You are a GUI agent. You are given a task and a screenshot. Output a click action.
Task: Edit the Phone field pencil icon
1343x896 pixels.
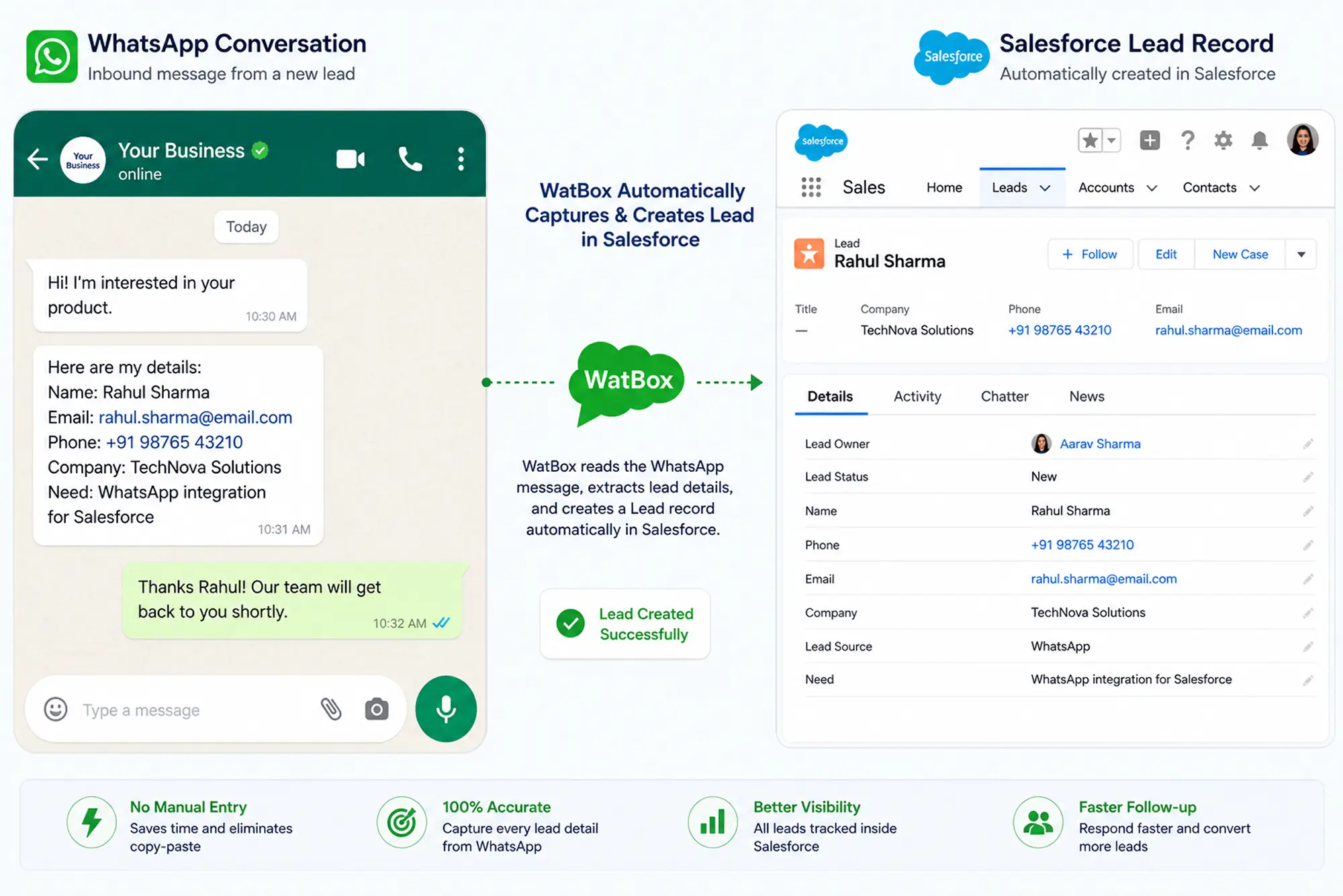1308,545
